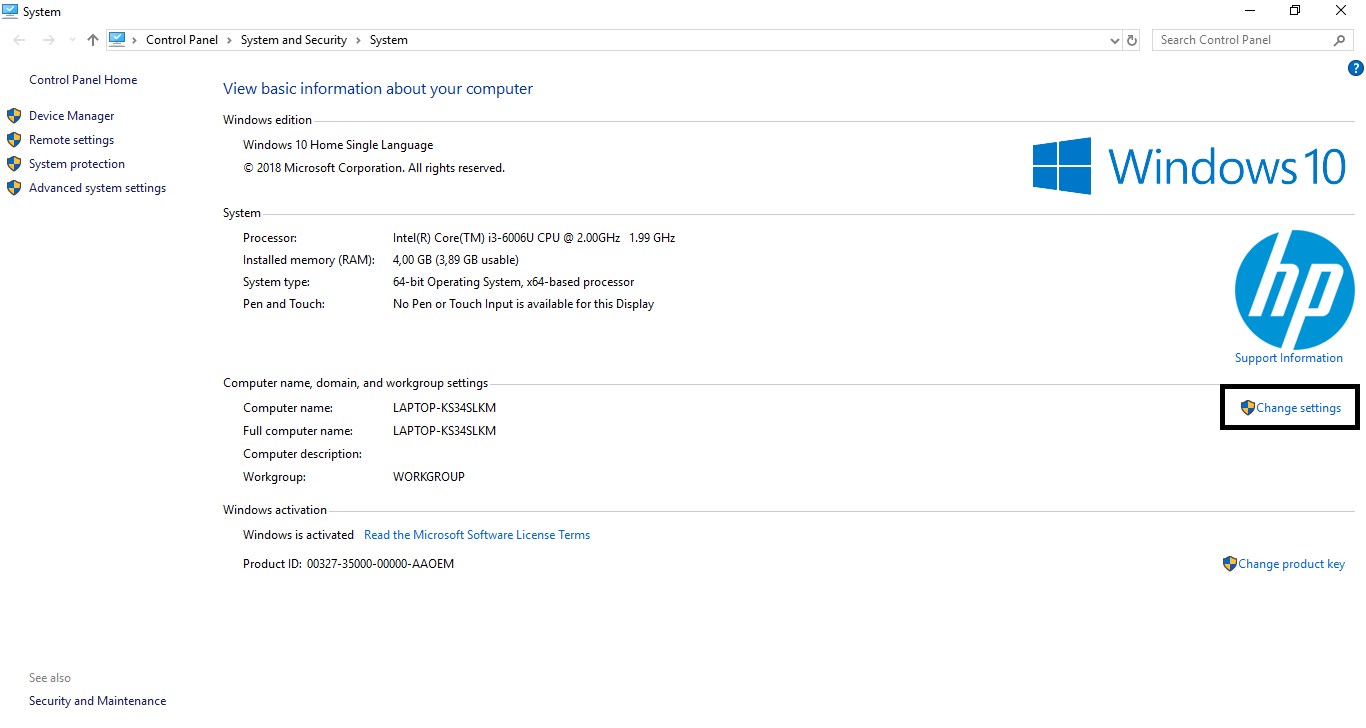Expand the chevron after Control Panel breadcrumb

230,40
